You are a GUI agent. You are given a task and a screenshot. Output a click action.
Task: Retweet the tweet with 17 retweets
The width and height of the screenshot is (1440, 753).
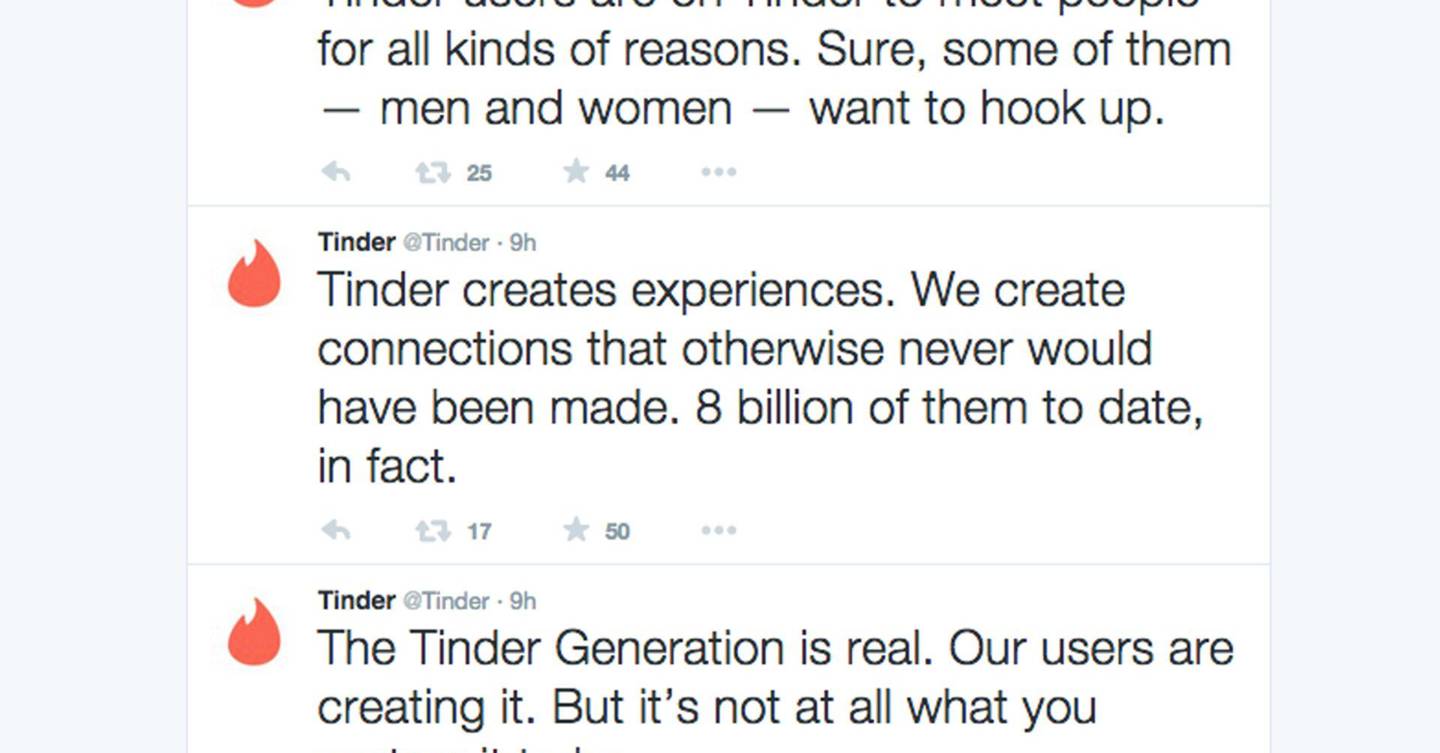[432, 530]
